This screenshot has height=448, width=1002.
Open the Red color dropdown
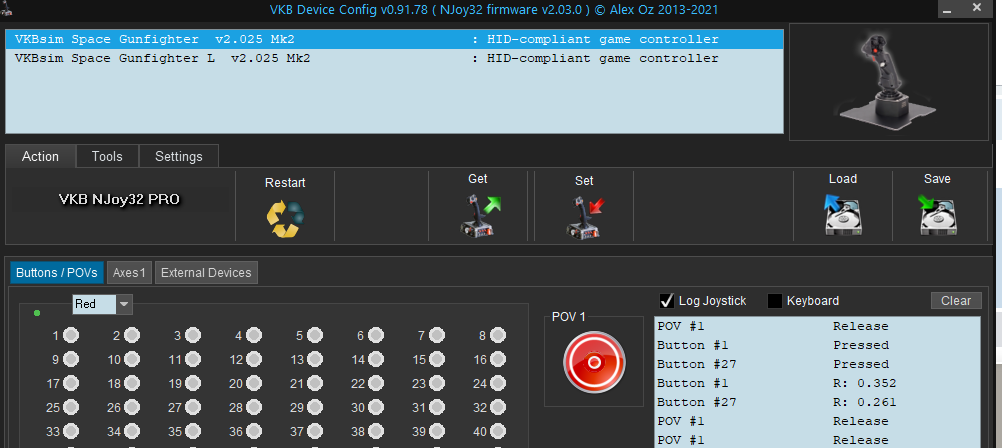coord(102,304)
